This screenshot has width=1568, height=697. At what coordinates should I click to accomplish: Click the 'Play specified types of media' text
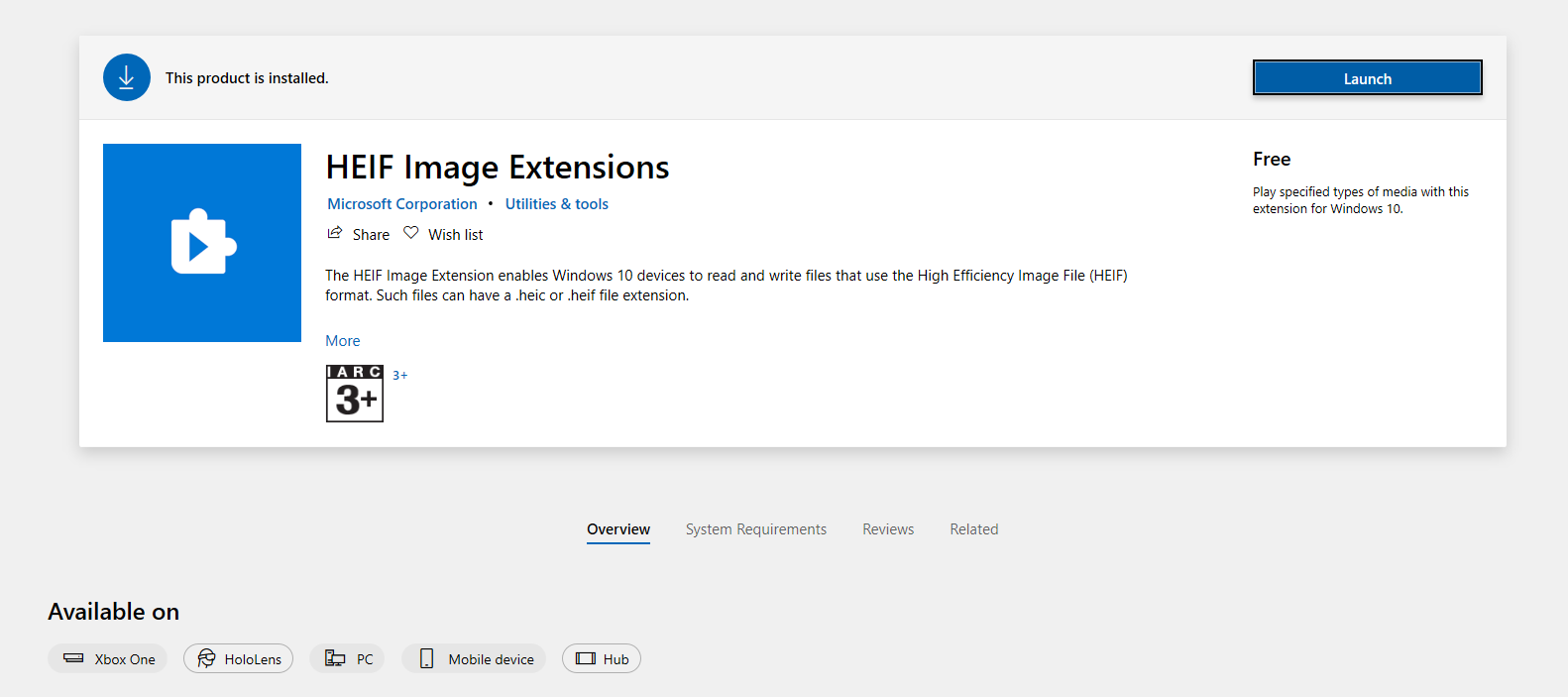(x=1361, y=200)
